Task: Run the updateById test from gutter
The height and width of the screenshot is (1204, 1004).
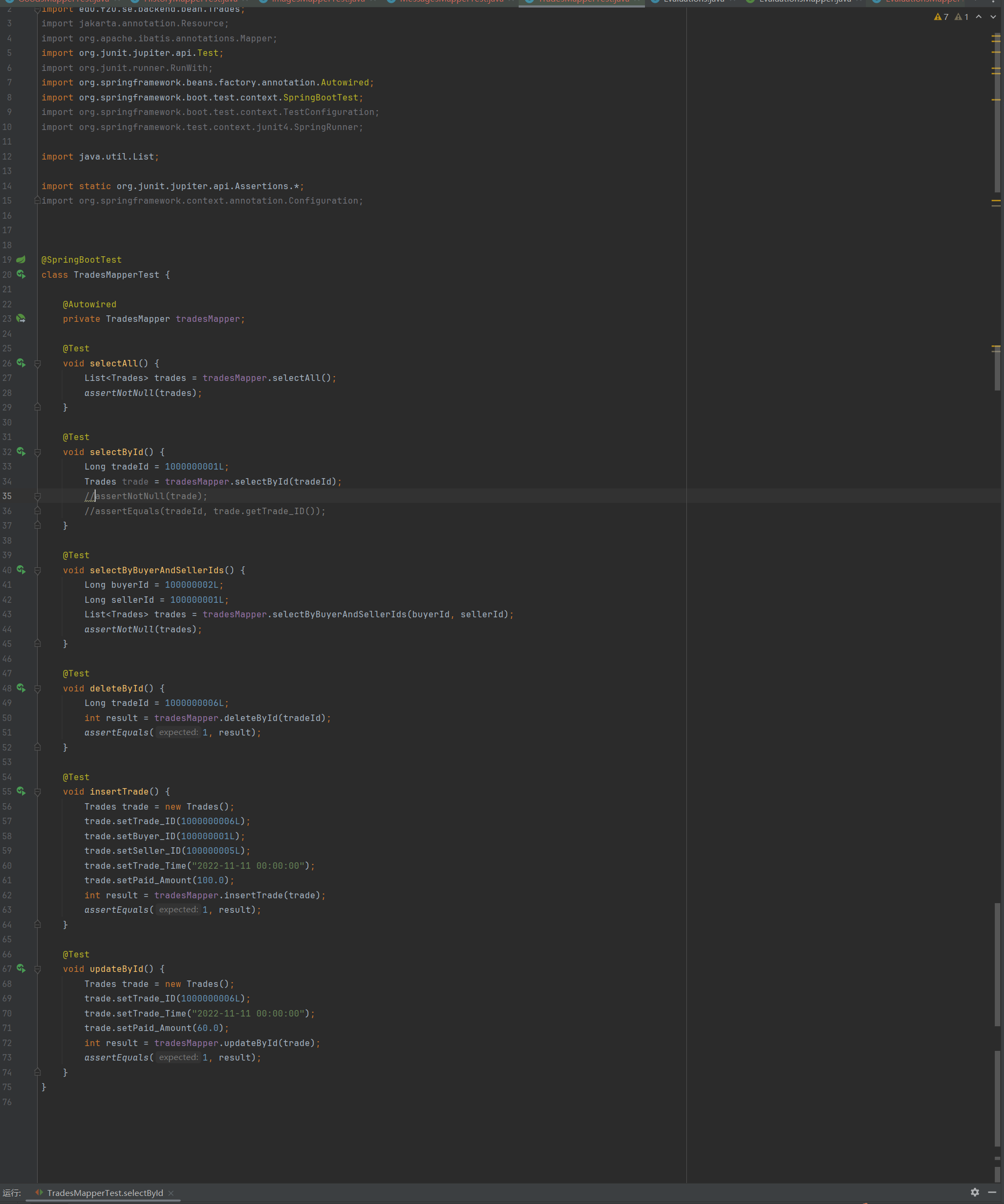Action: coord(20,969)
